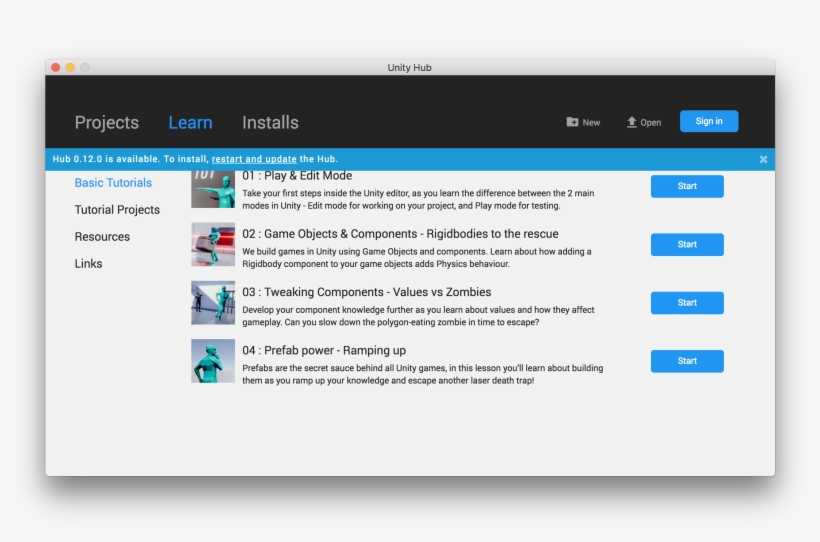
Task: Switch to the Projects tab
Action: click(x=107, y=122)
